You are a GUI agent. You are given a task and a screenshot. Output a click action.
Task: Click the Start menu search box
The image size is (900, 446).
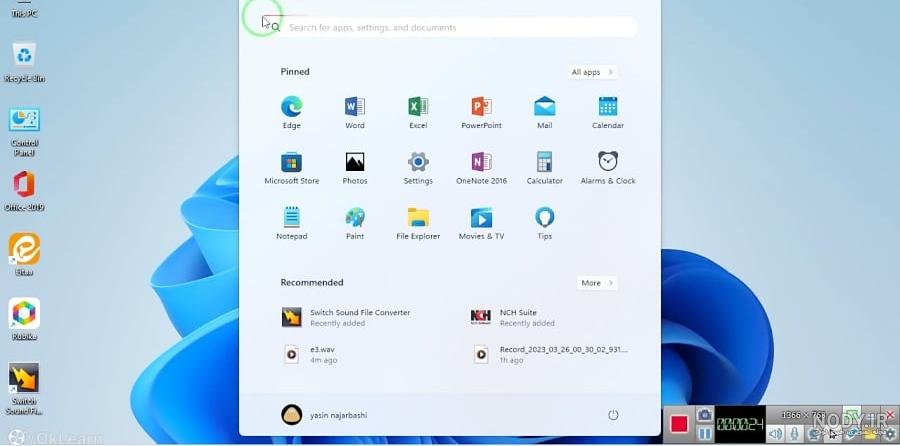(450, 27)
